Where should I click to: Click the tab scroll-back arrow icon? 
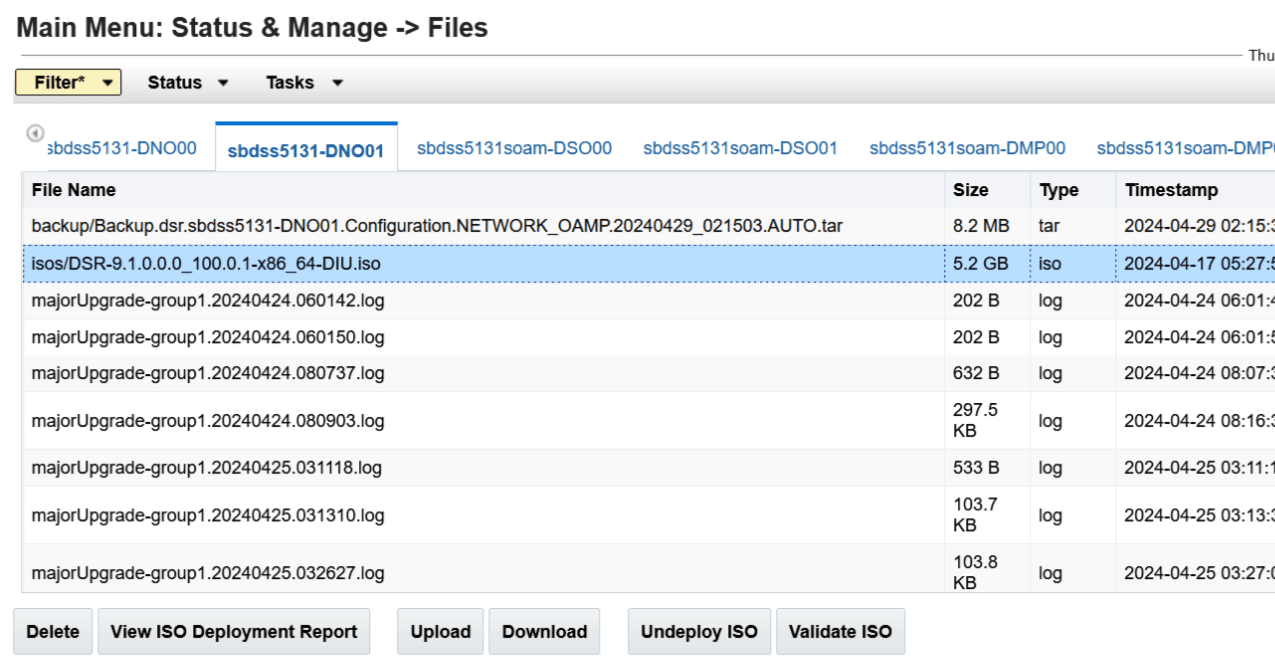(x=37, y=131)
